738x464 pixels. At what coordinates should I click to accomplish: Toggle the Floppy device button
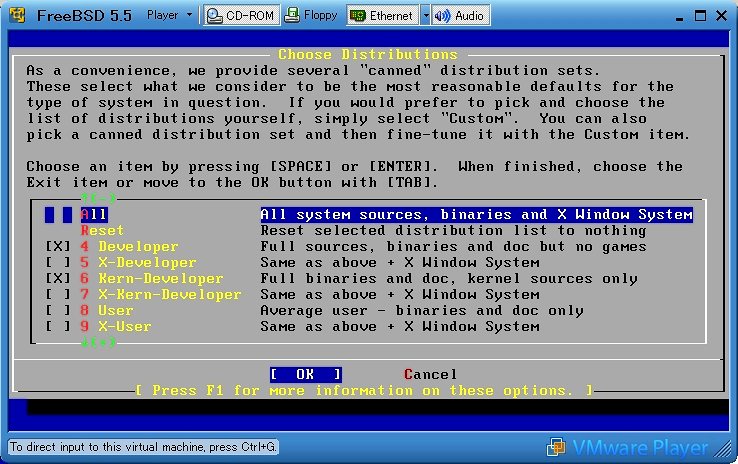(x=312, y=15)
